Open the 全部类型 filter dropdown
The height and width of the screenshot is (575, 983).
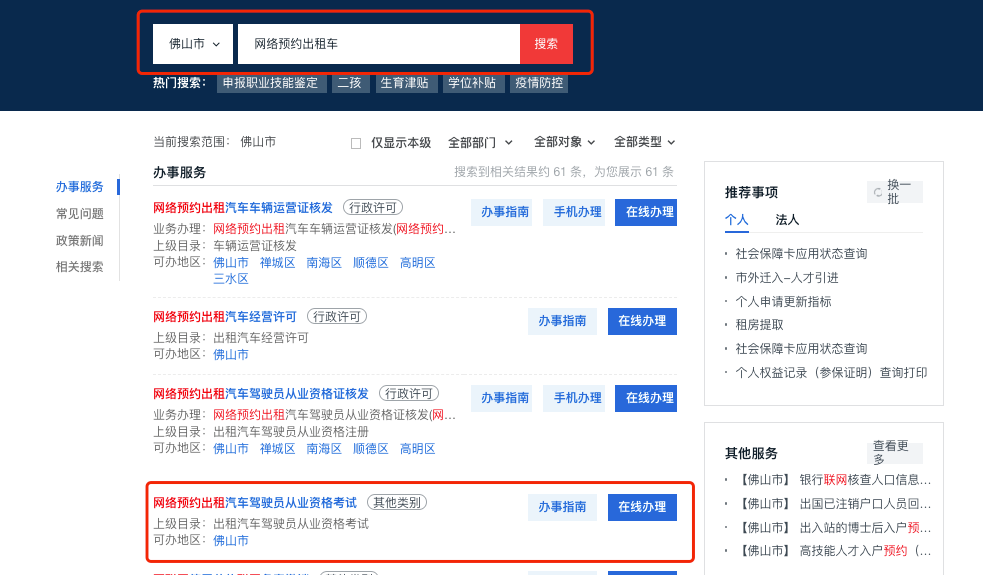coord(644,142)
